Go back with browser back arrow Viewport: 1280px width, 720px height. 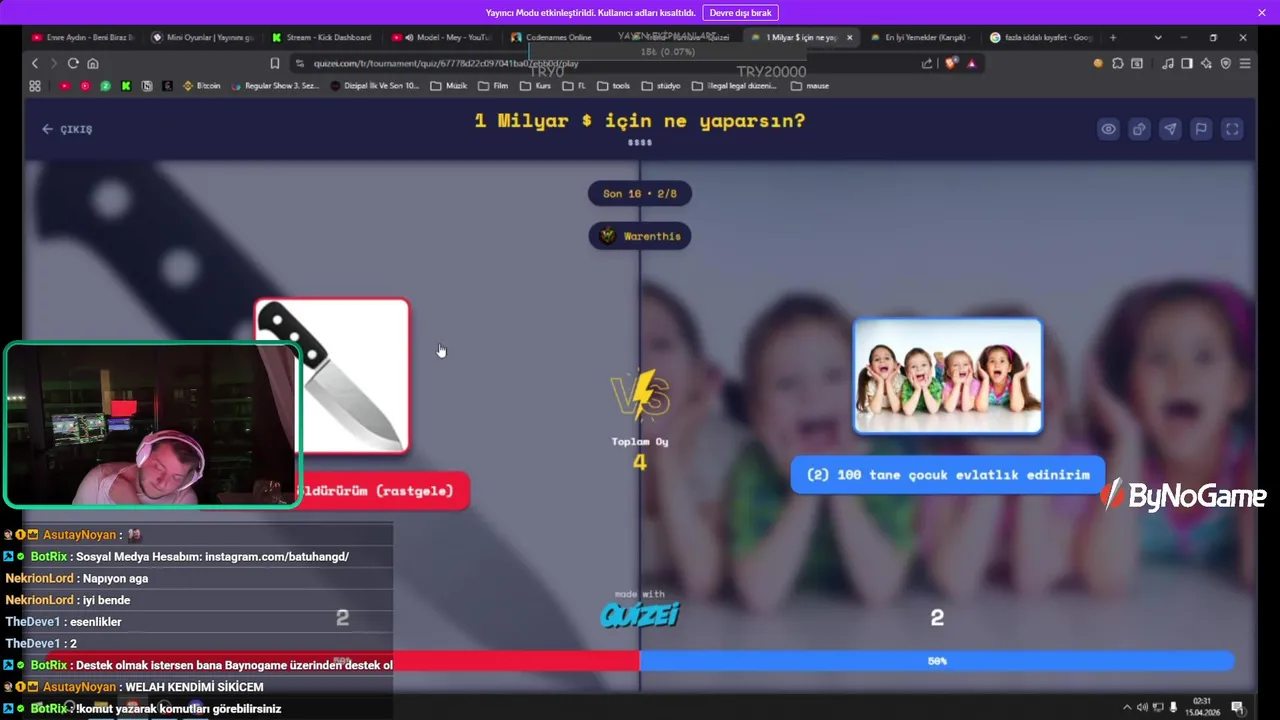(x=35, y=63)
